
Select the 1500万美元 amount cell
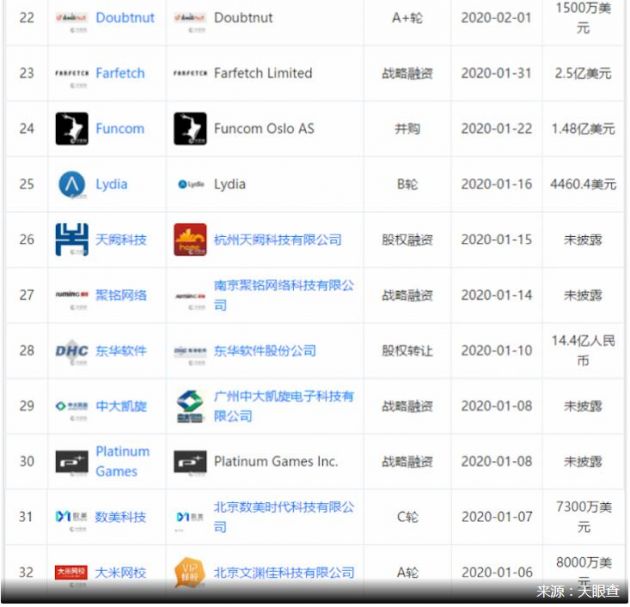(583, 18)
